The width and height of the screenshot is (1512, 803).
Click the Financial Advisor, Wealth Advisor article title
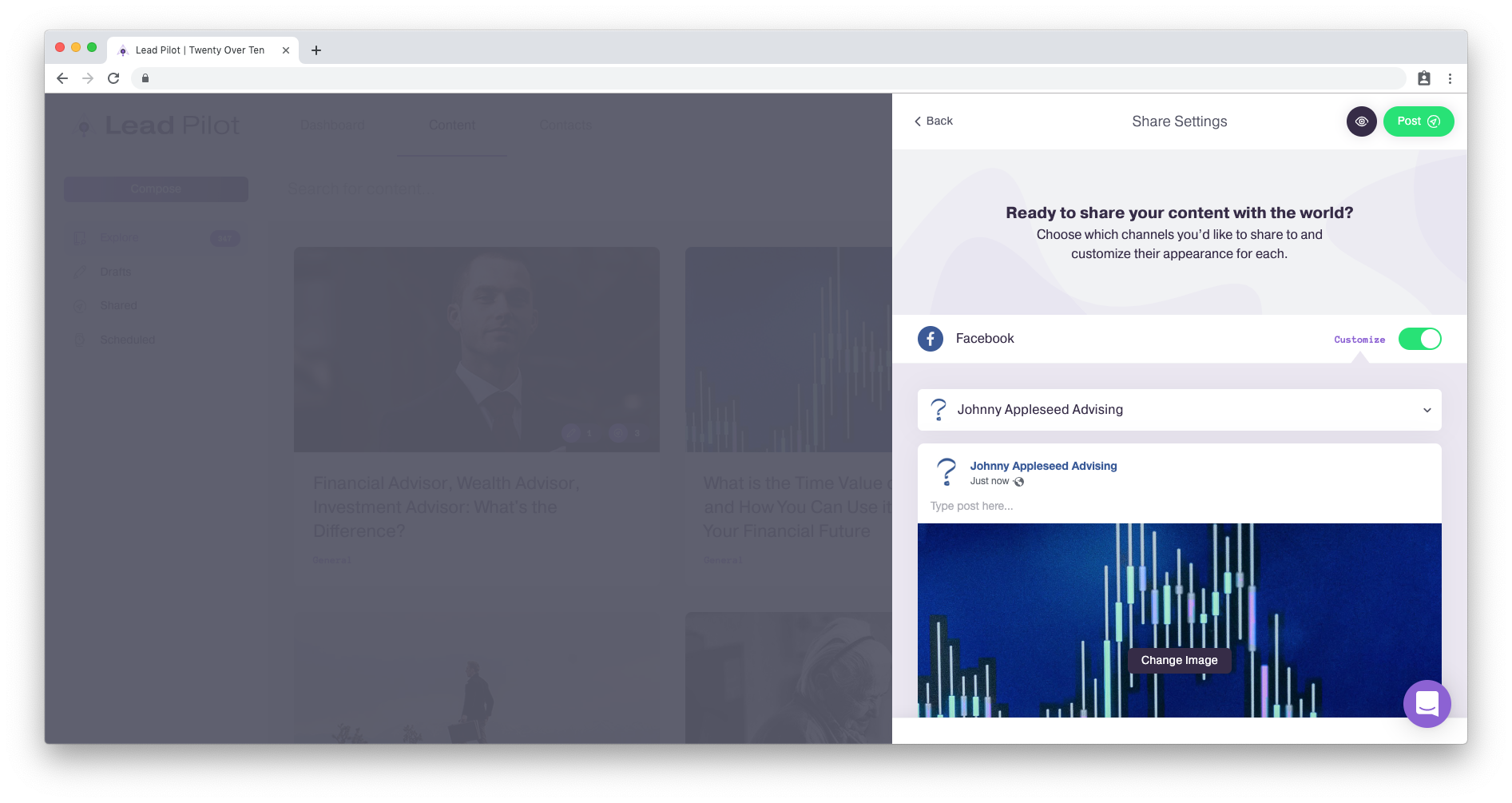click(446, 507)
